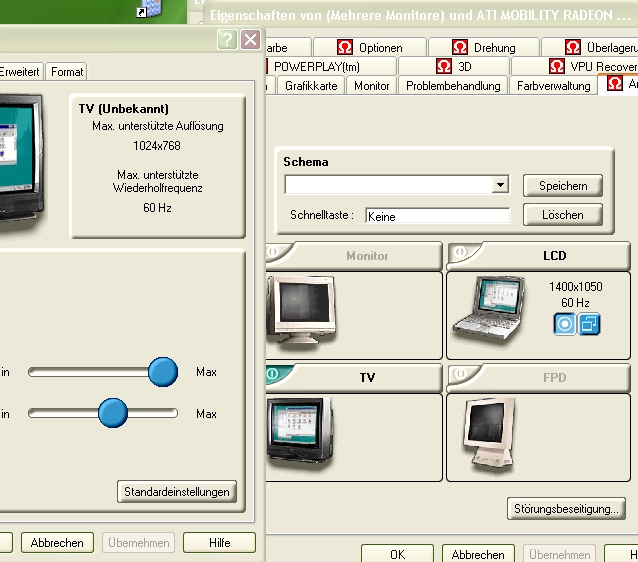
Task: Click Standardeinstellungen button
Action: click(177, 492)
